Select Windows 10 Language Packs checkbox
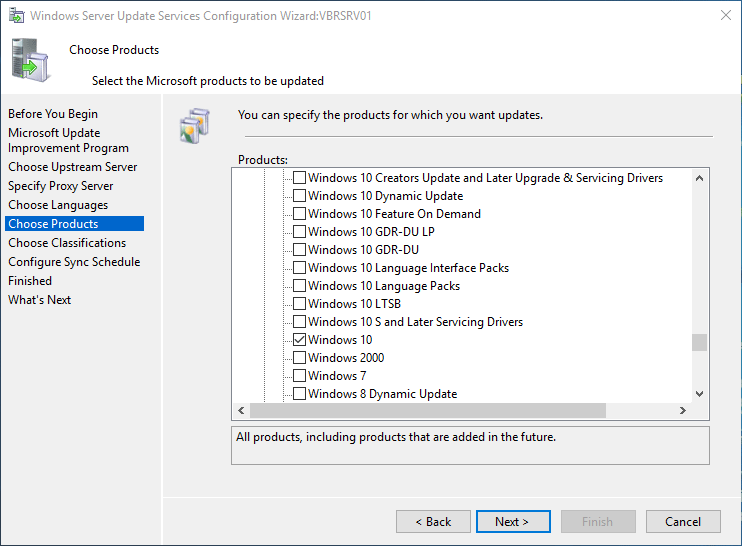 click(x=299, y=286)
